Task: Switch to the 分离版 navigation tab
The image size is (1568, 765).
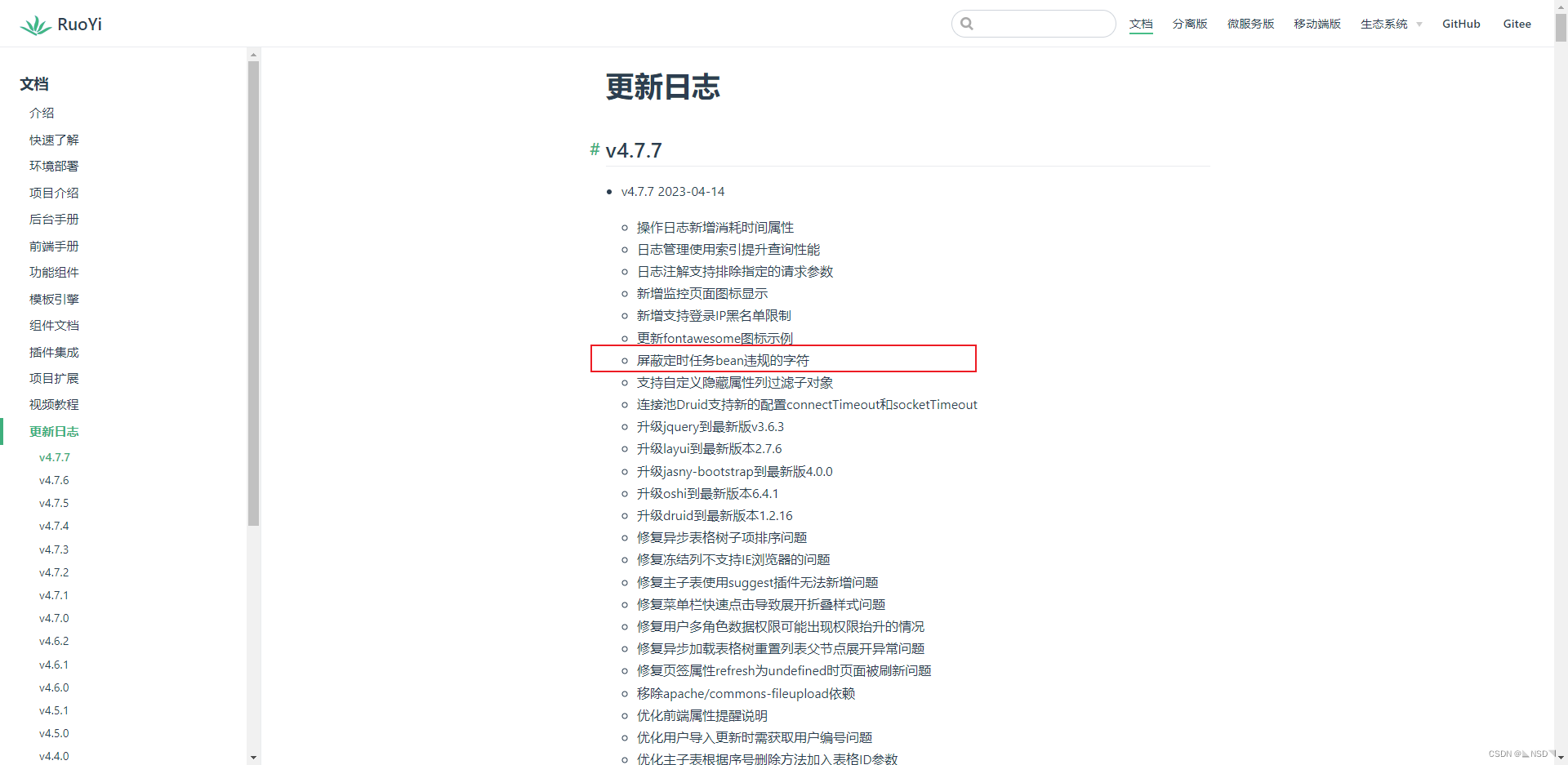Action: pos(1189,24)
